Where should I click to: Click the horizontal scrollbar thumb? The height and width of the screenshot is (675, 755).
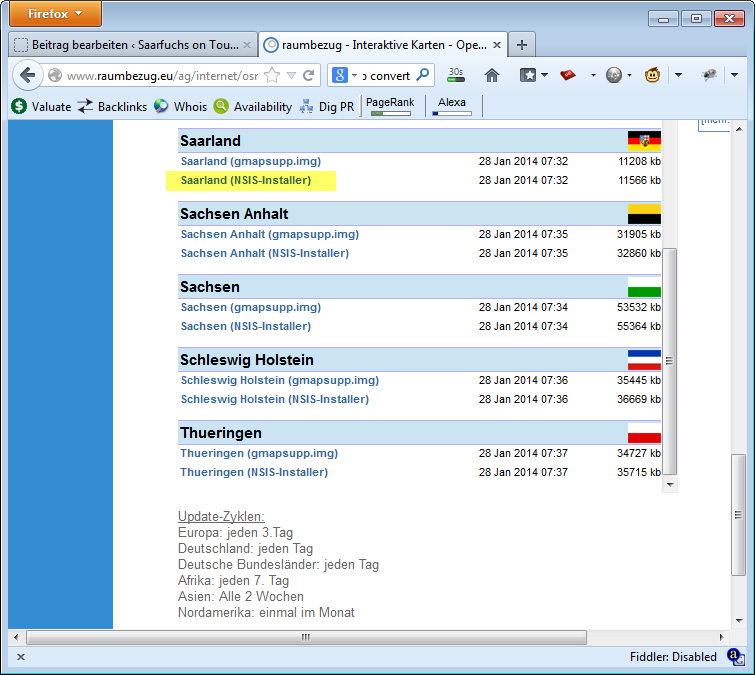[306, 637]
